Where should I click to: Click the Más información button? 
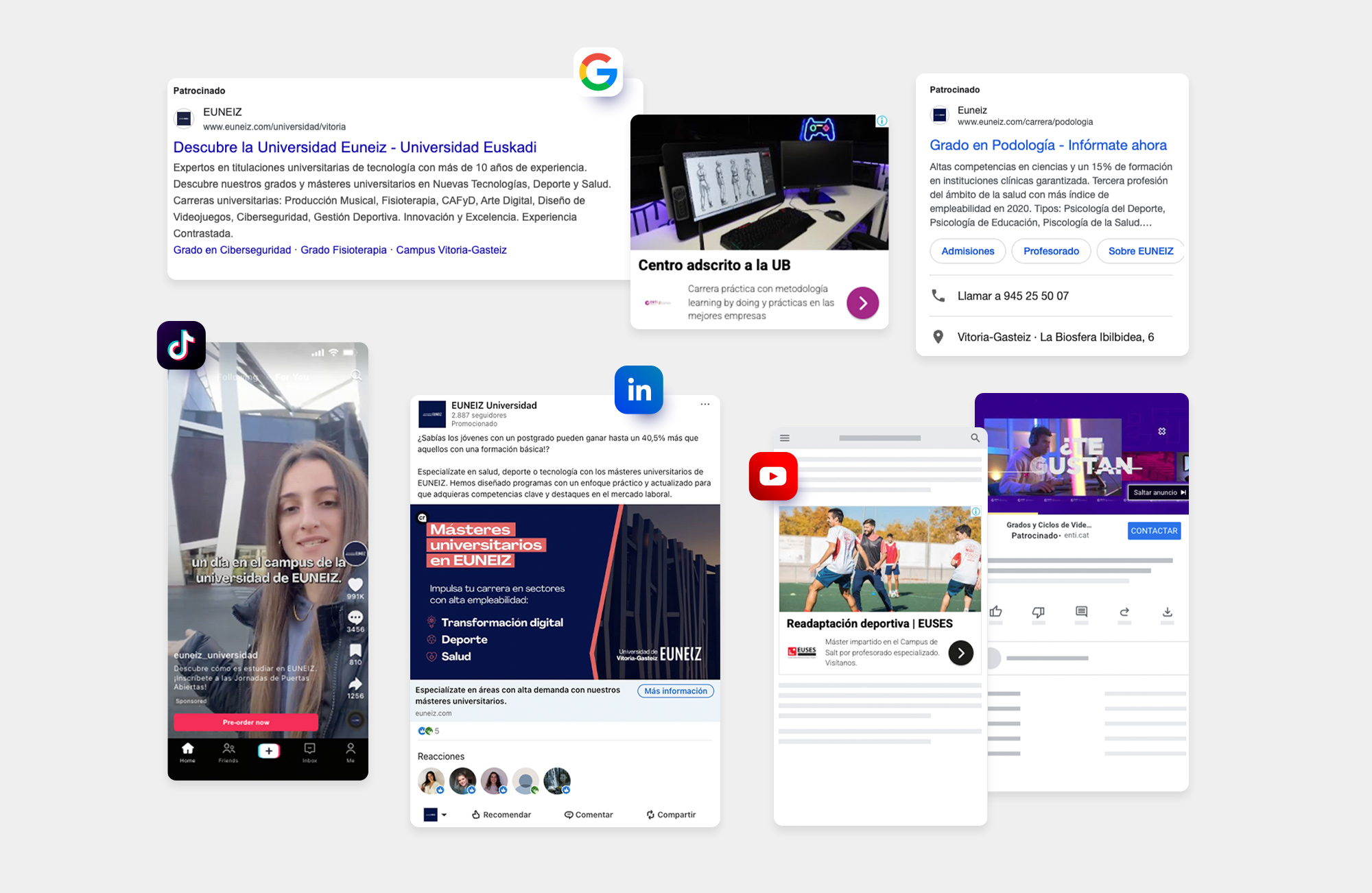tap(676, 691)
